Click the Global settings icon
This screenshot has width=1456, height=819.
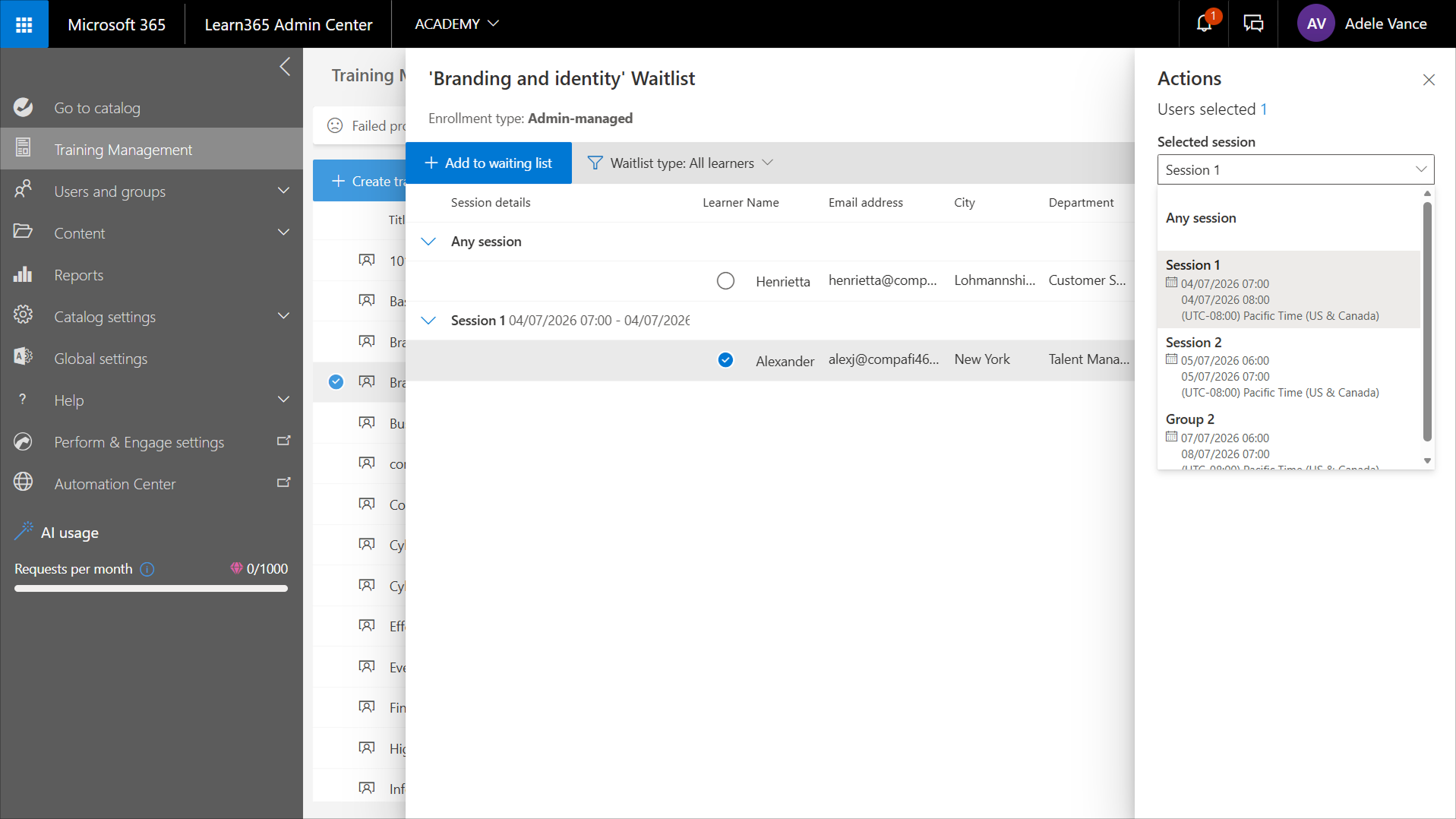click(24, 358)
